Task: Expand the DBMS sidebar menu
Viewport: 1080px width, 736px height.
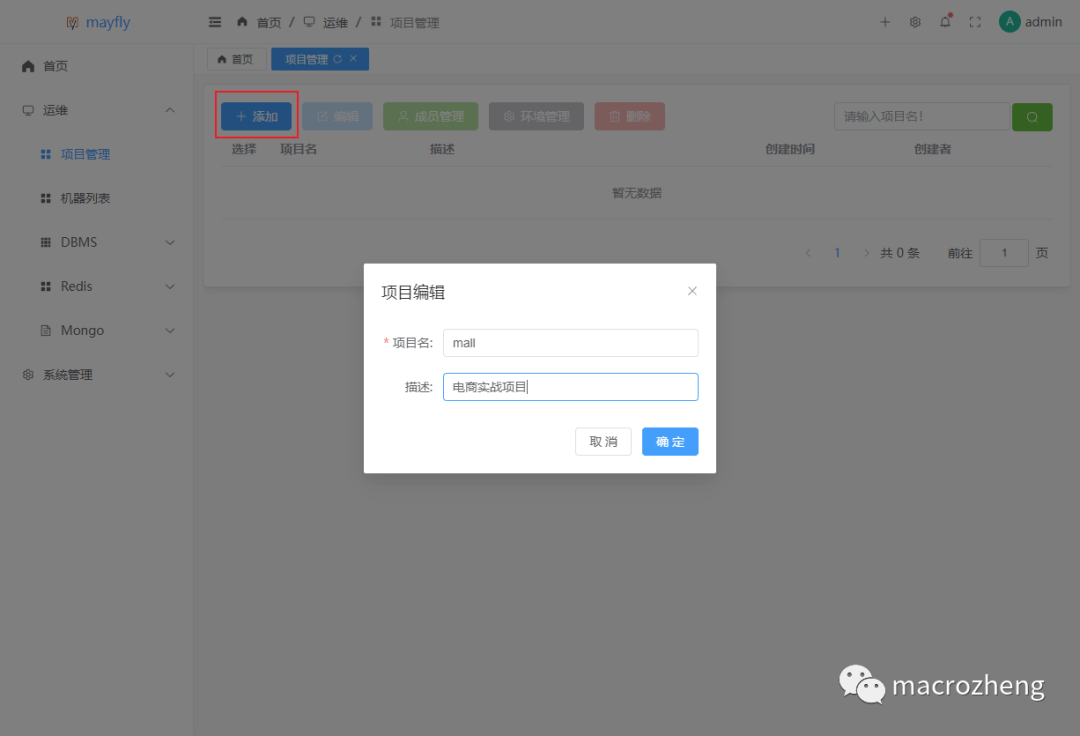Action: [170, 242]
